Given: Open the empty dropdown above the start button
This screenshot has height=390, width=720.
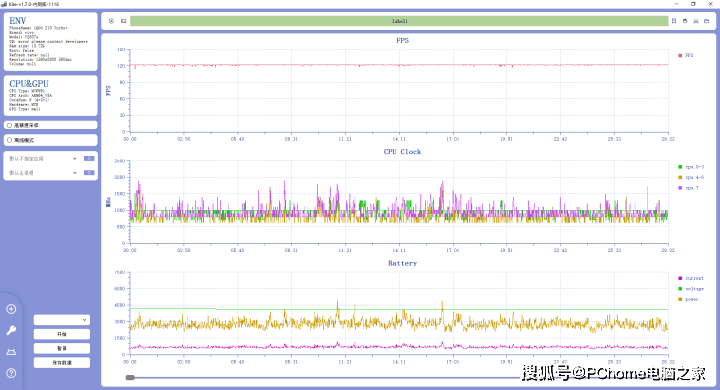Looking at the screenshot, I should (x=62, y=320).
